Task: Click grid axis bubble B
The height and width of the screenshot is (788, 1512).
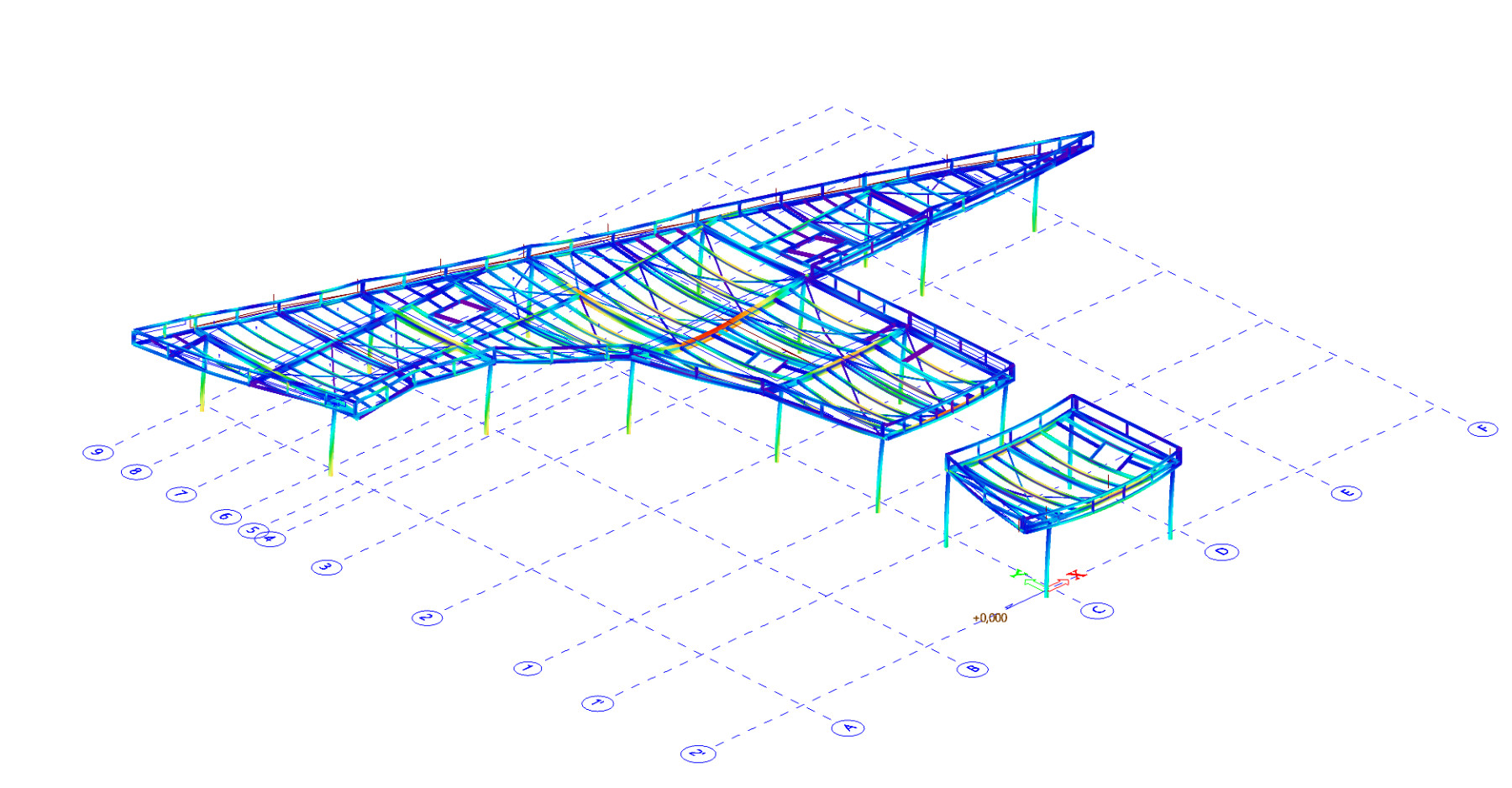Action: [x=973, y=669]
